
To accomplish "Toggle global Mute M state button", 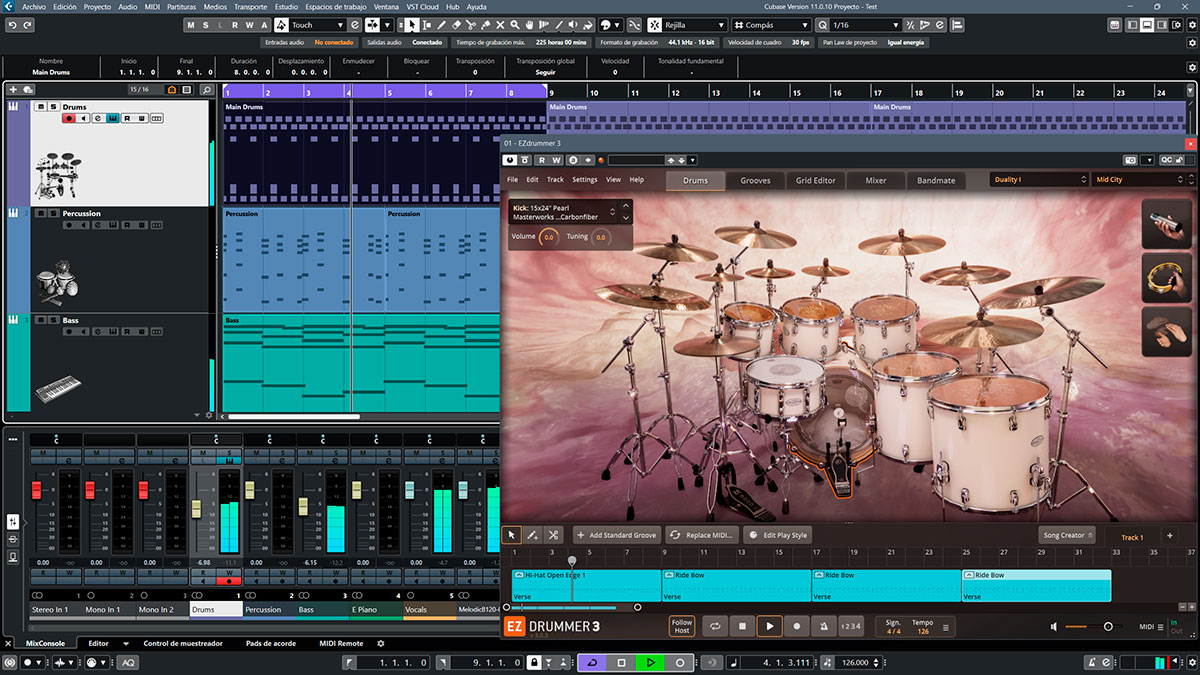I will (x=191, y=25).
